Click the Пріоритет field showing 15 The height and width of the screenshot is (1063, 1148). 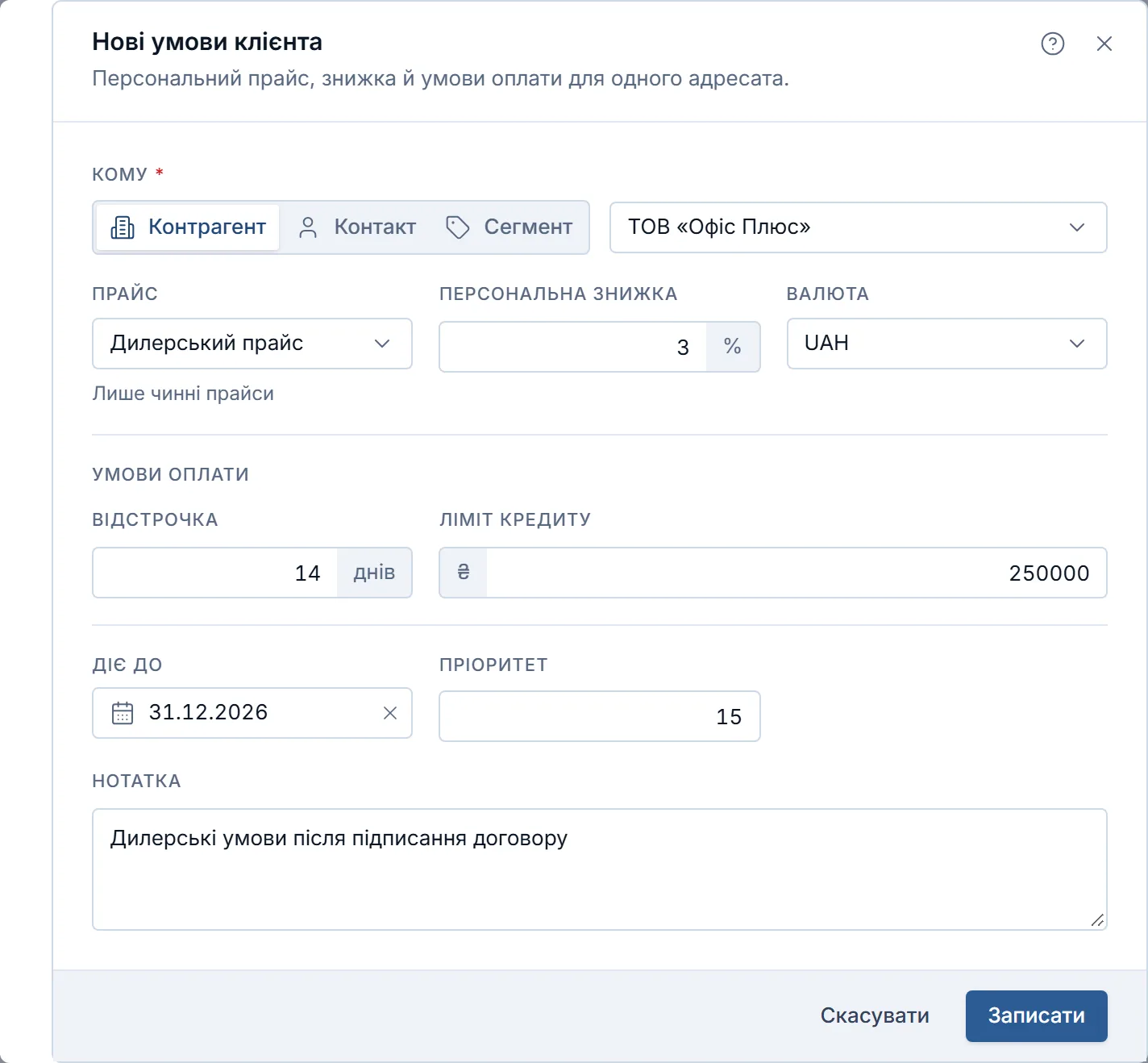pyautogui.click(x=600, y=716)
